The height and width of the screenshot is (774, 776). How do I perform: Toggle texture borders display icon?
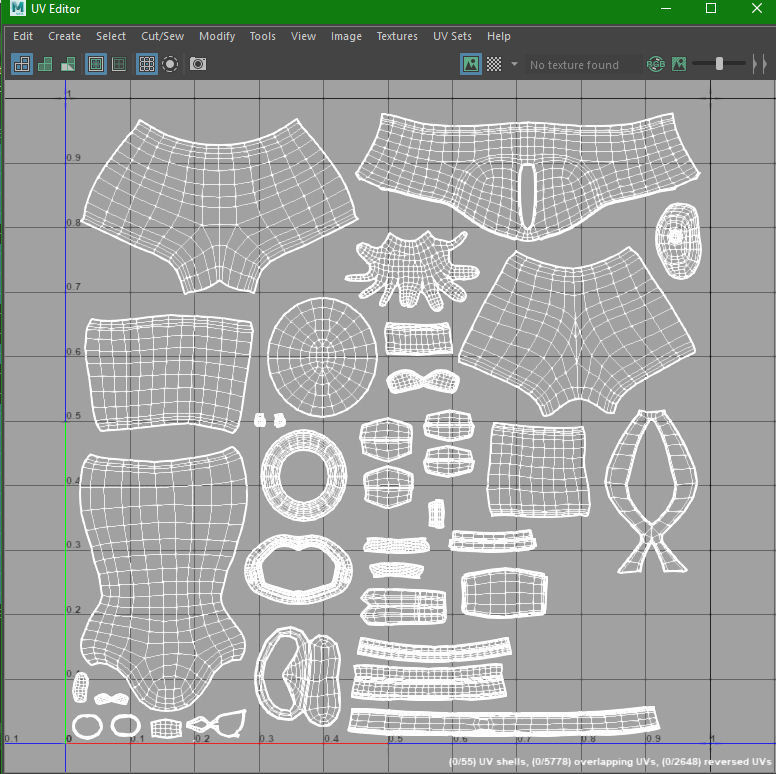pyautogui.click(x=96, y=64)
